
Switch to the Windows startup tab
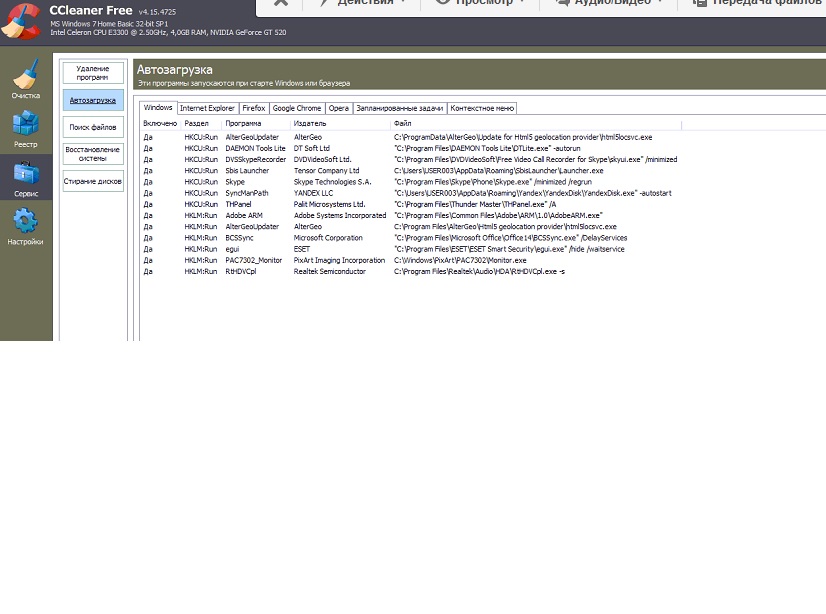[158, 107]
